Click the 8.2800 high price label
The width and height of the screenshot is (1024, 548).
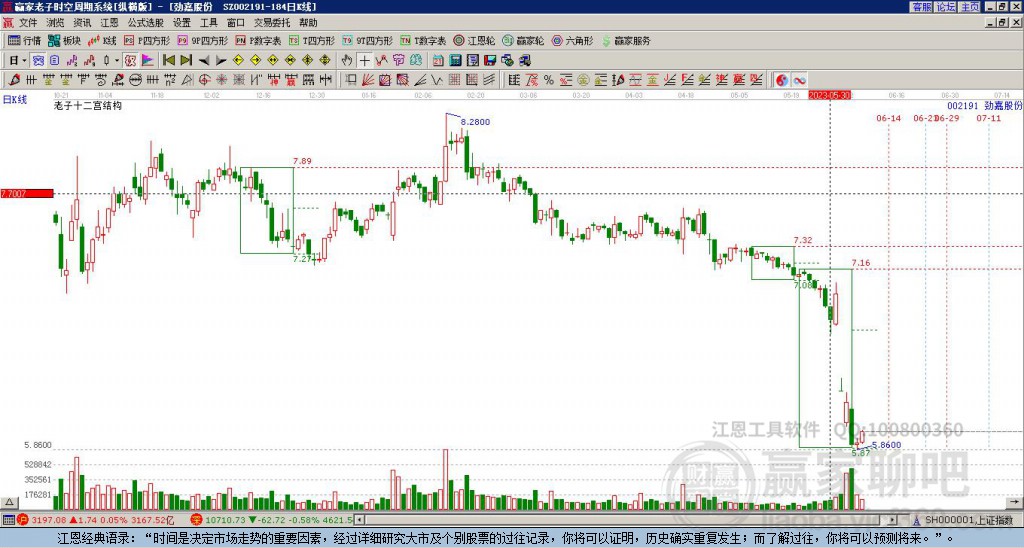475,122
